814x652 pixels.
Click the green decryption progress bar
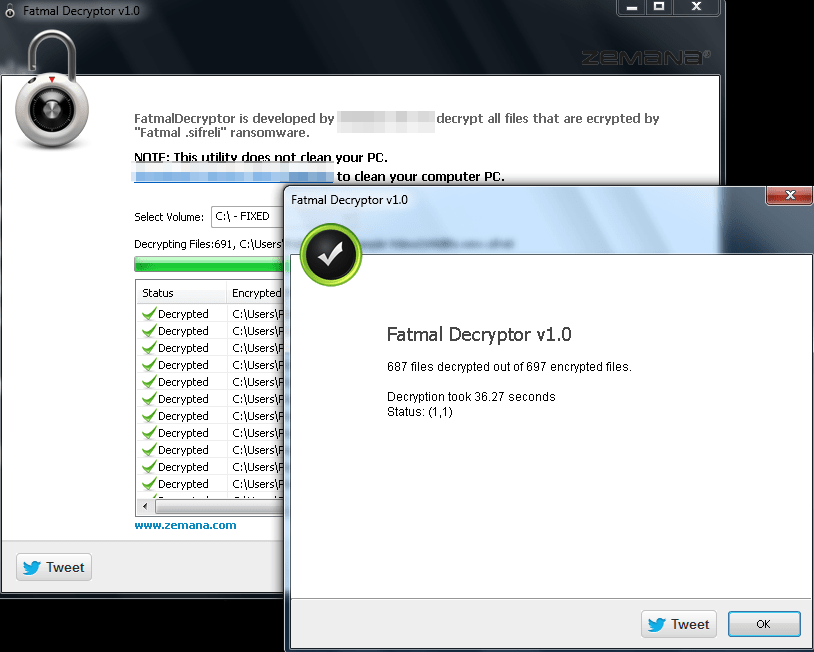click(208, 265)
